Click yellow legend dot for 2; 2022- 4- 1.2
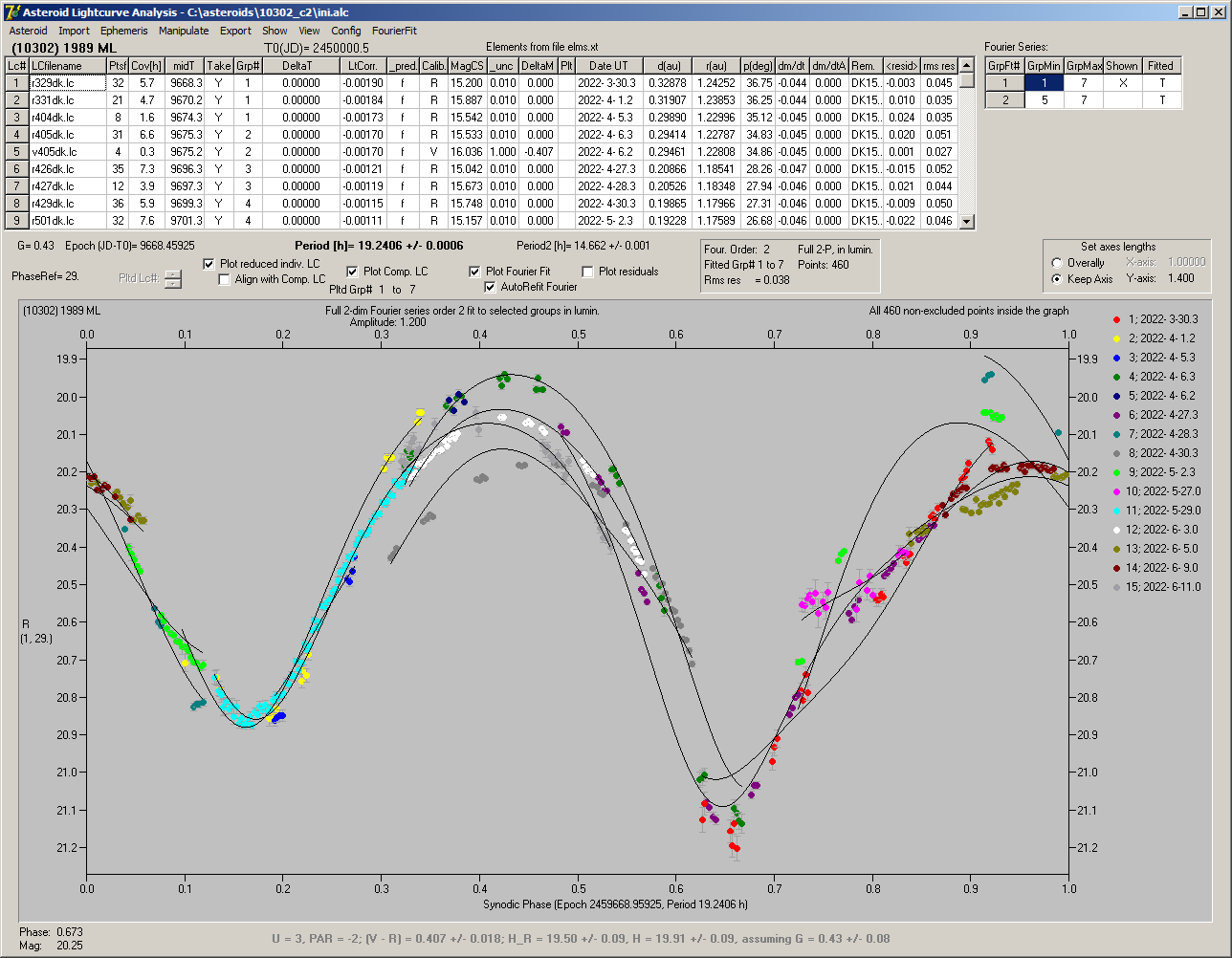The width and height of the screenshot is (1232, 958). click(x=1116, y=338)
